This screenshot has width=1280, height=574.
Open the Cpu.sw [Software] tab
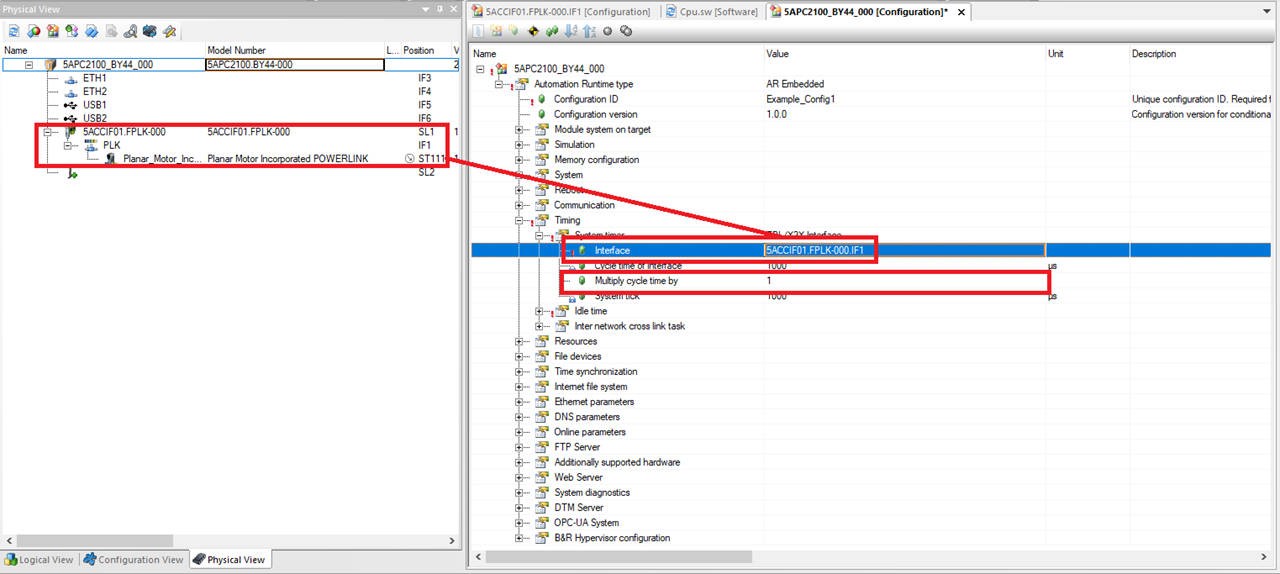[710, 12]
